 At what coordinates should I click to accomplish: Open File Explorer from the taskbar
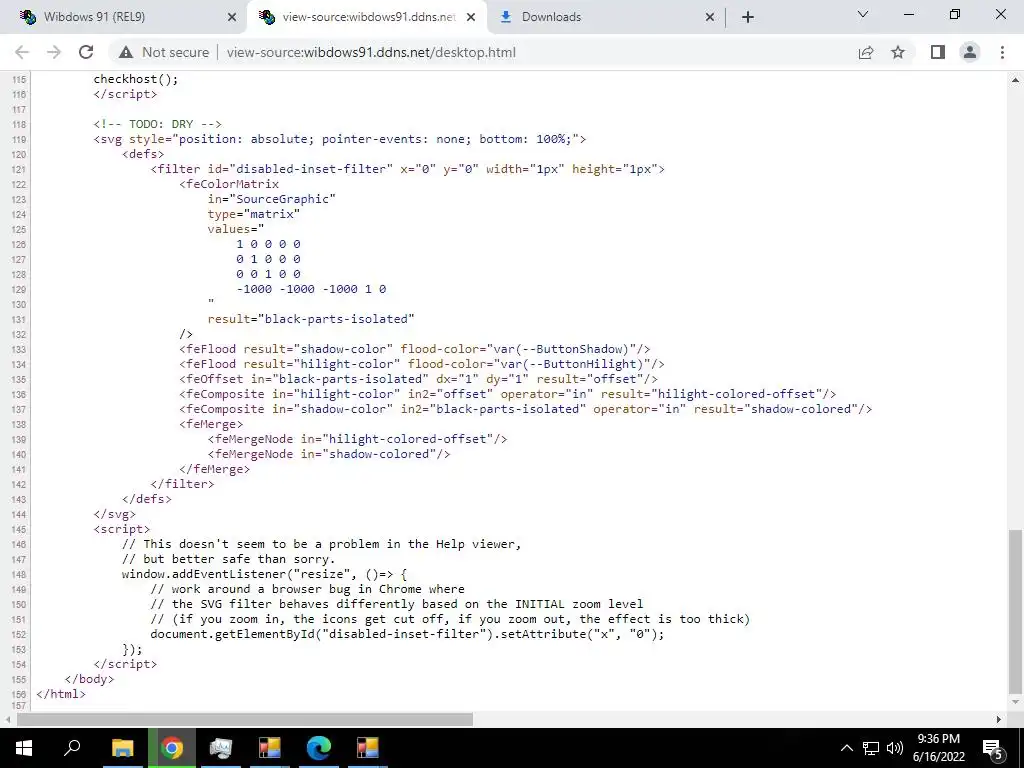122,748
